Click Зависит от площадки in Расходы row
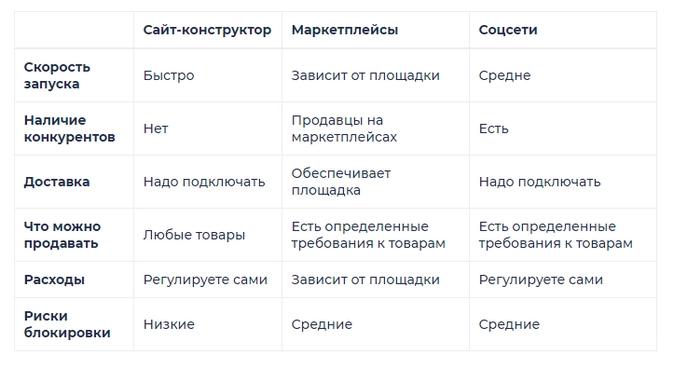 pos(366,280)
